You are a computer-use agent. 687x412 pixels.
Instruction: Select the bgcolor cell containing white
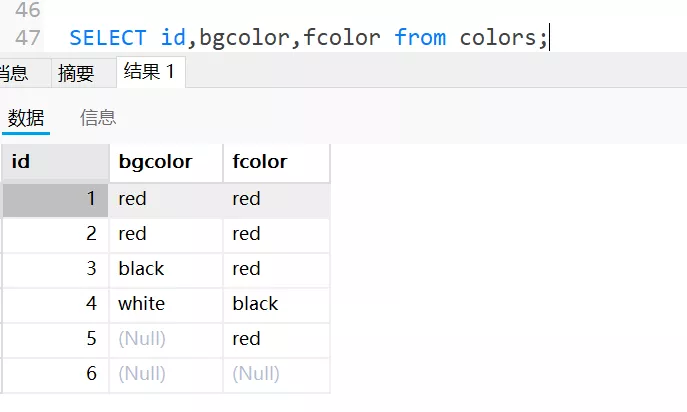click(x=165, y=304)
